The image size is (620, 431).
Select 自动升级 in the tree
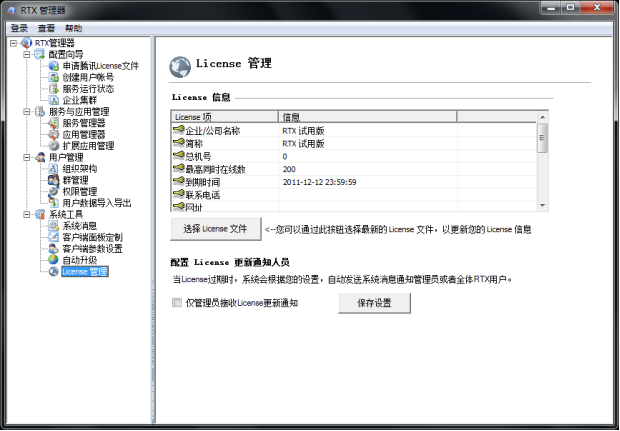point(80,260)
